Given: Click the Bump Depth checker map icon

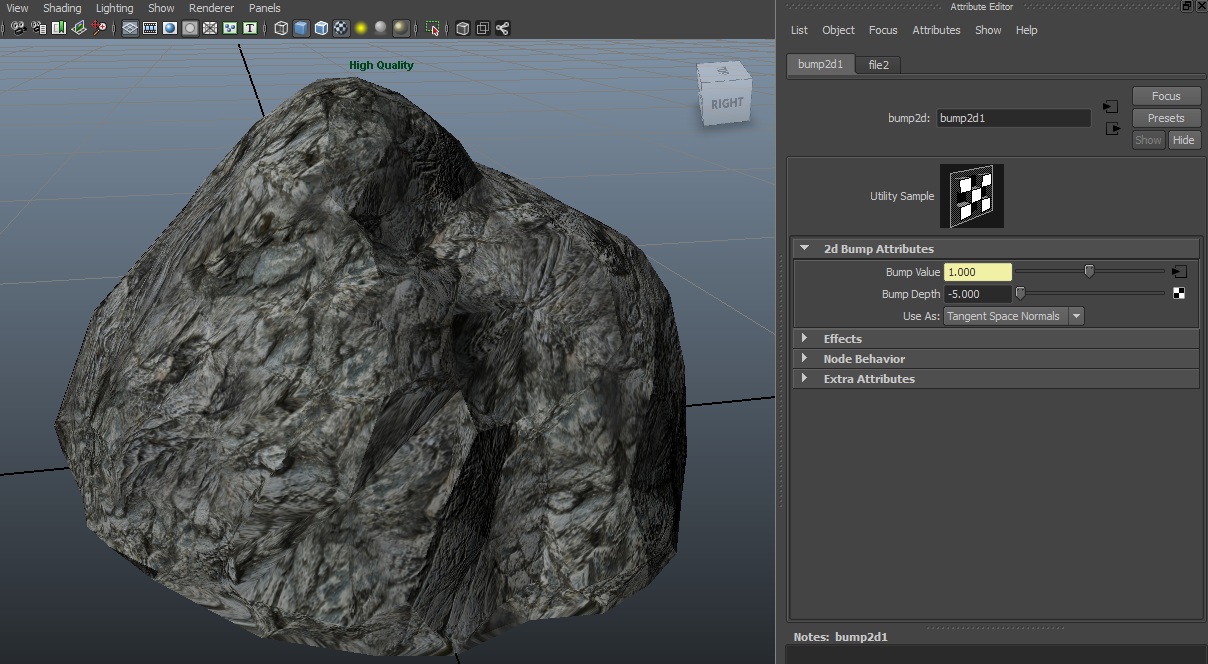Looking at the screenshot, I should [x=1179, y=293].
